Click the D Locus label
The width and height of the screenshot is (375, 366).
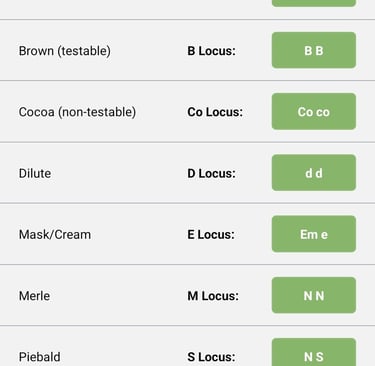211,173
